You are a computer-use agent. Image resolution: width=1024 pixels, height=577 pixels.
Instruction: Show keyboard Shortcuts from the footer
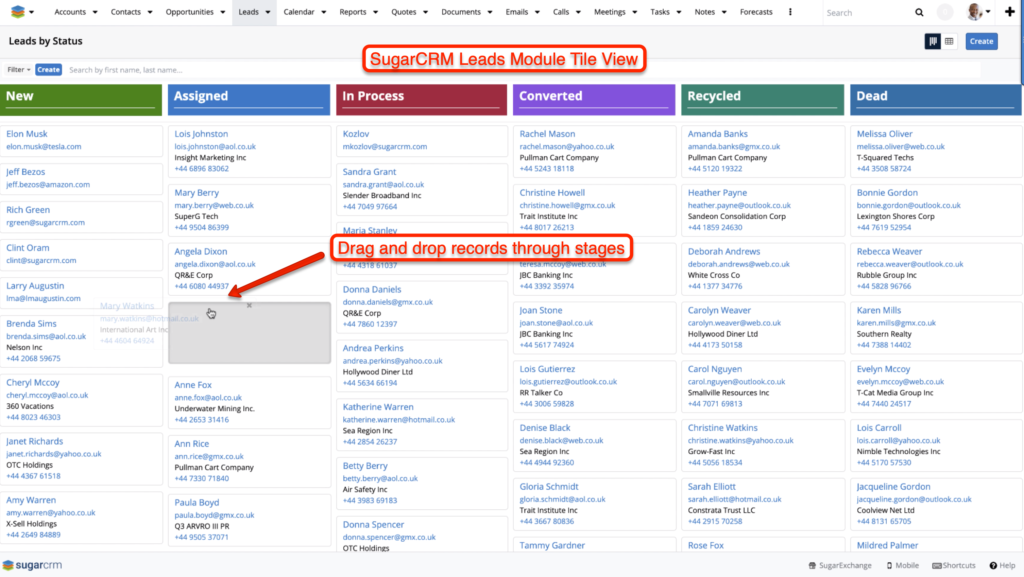pyautogui.click(x=953, y=565)
